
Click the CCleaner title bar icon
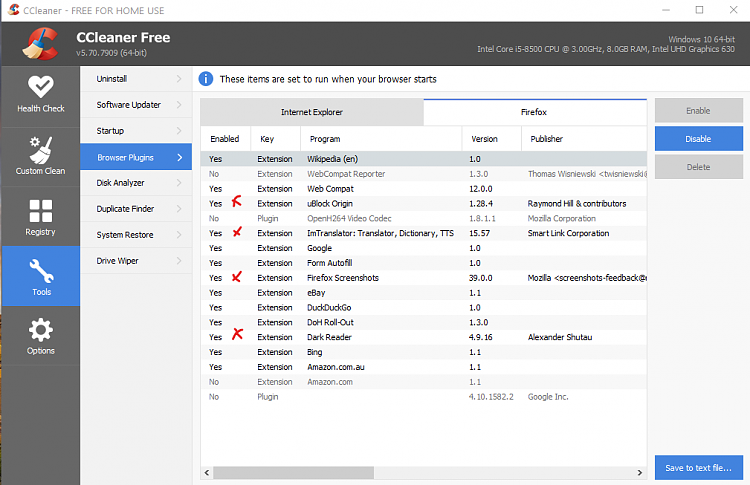click(13, 10)
